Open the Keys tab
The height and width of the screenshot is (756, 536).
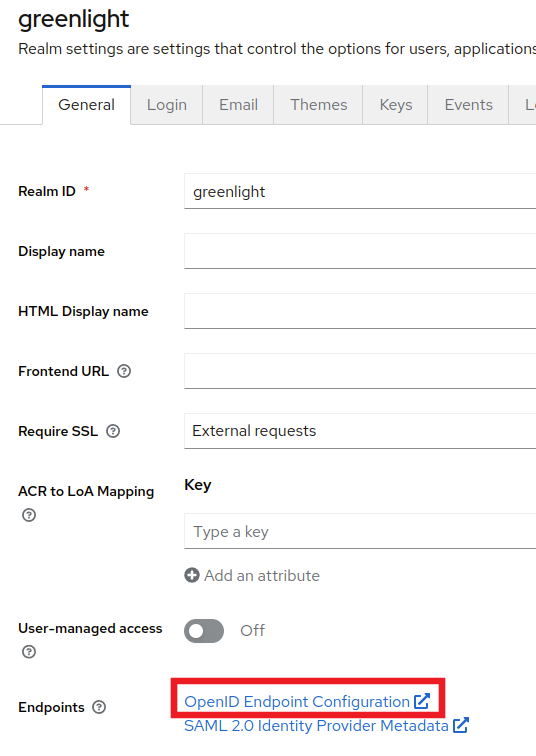coord(395,105)
